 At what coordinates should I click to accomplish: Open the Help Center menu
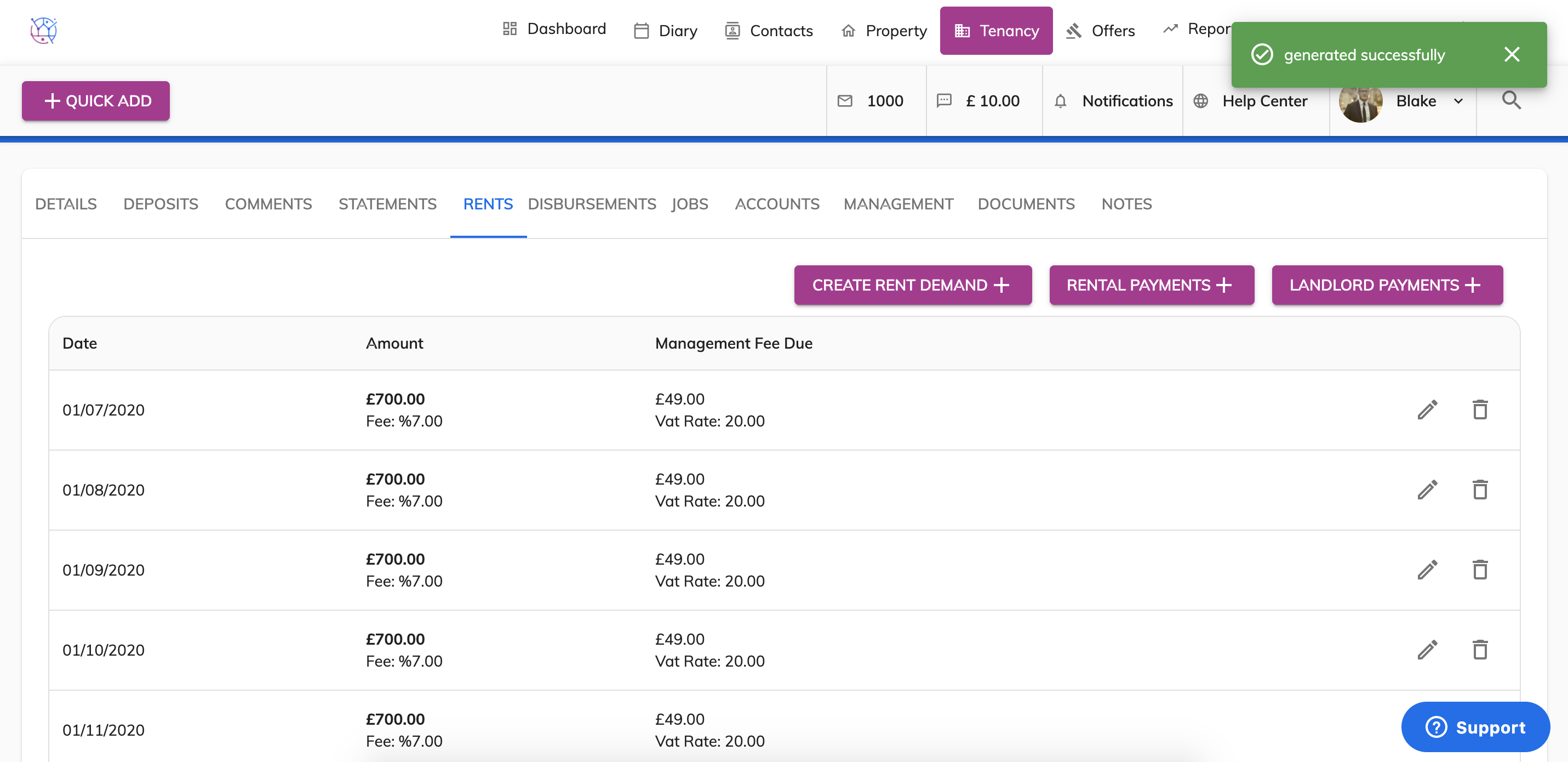point(1252,101)
